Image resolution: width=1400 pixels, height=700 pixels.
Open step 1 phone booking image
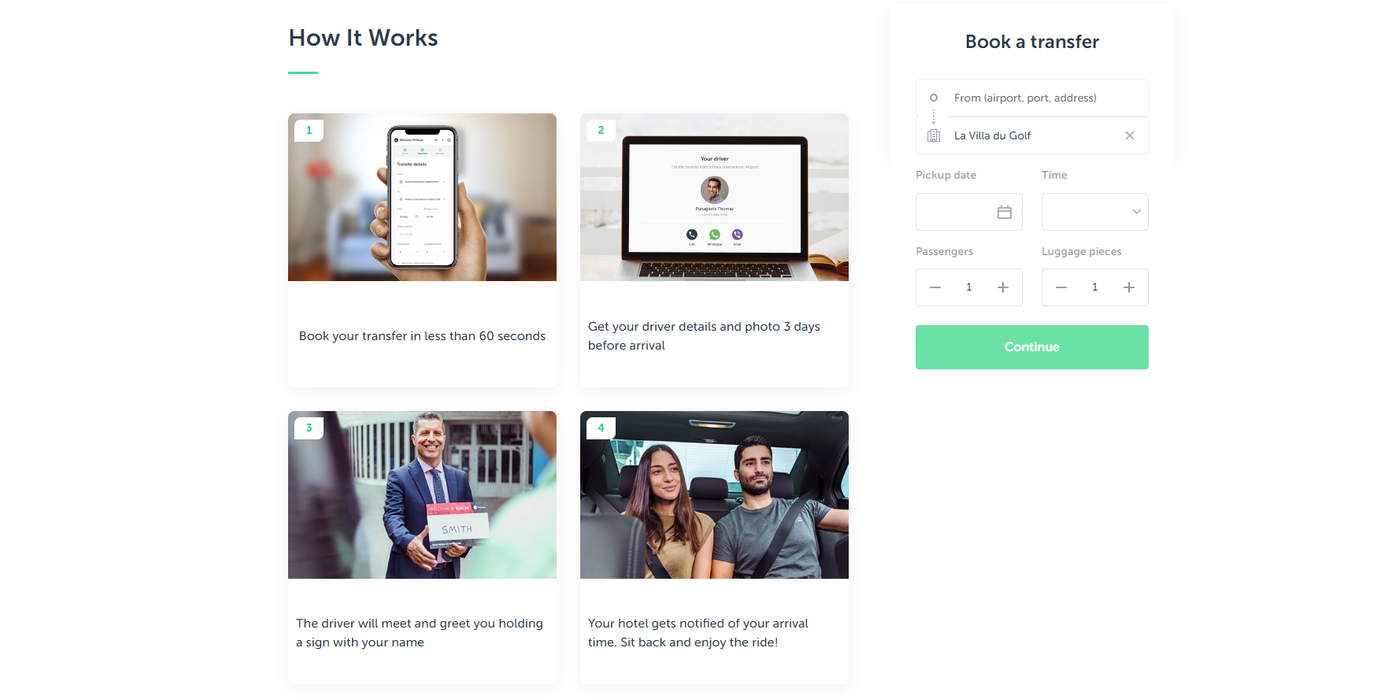coord(422,197)
